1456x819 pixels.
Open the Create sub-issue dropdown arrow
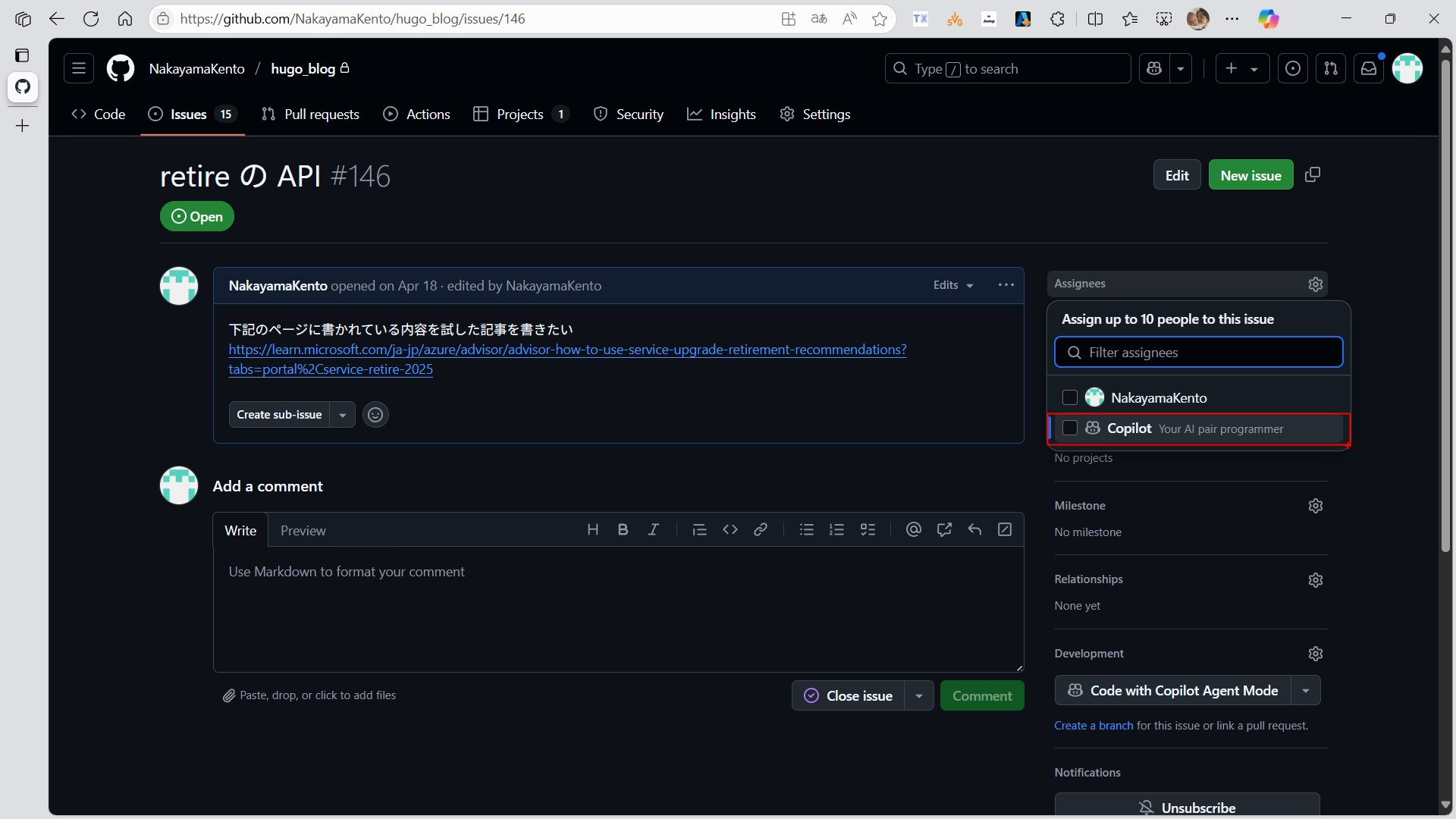click(x=342, y=415)
